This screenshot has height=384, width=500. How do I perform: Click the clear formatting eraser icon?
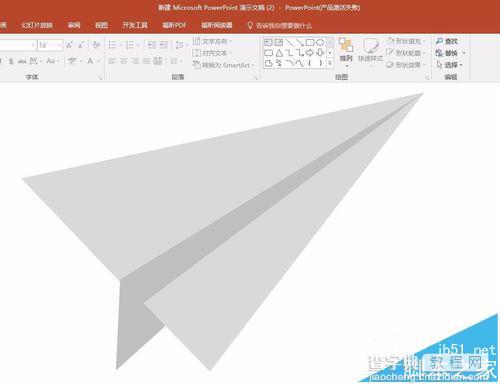click(x=97, y=45)
